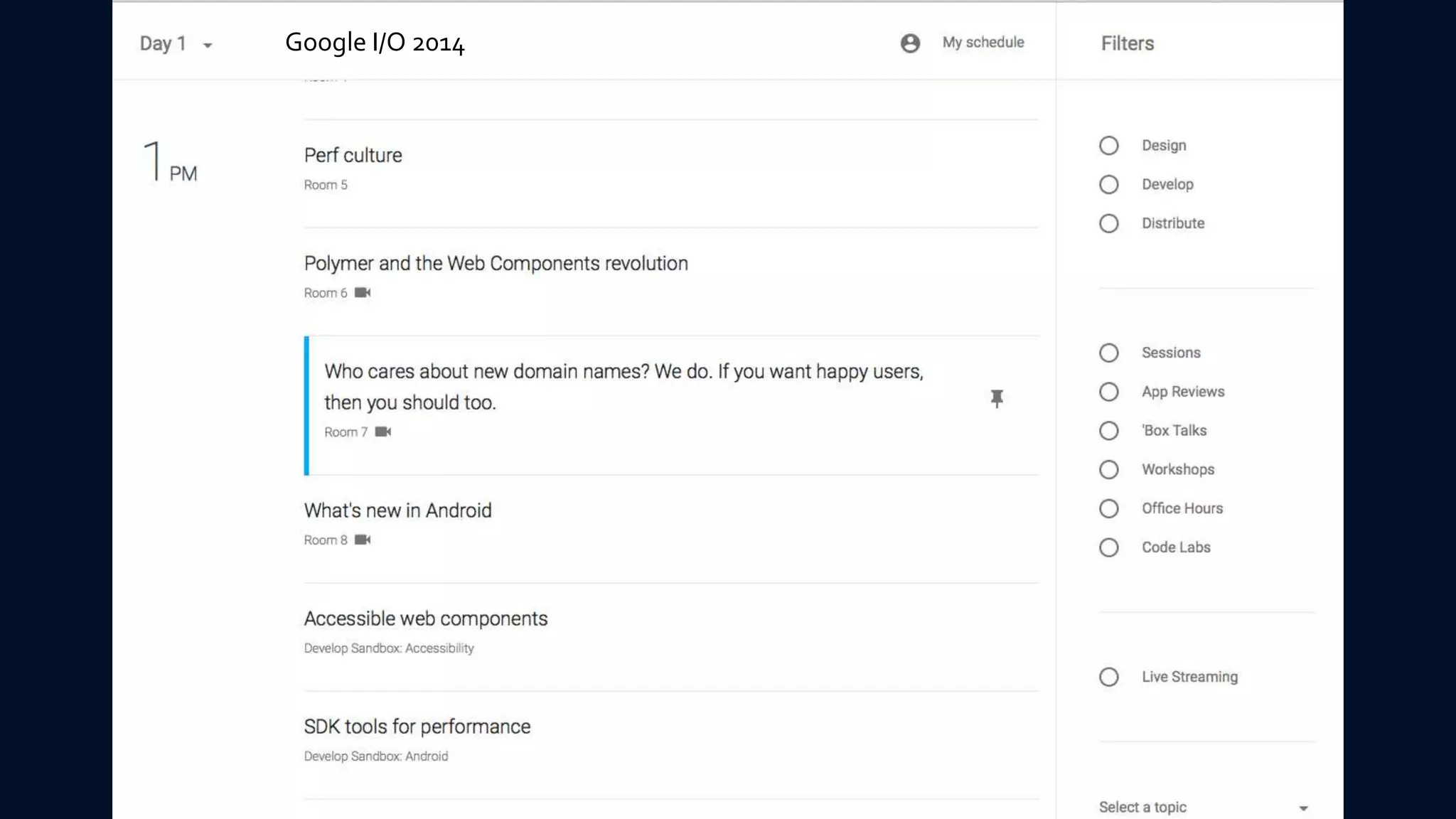The height and width of the screenshot is (819, 1456).
Task: Select the Distribute filter radio button
Action: 1108,223
